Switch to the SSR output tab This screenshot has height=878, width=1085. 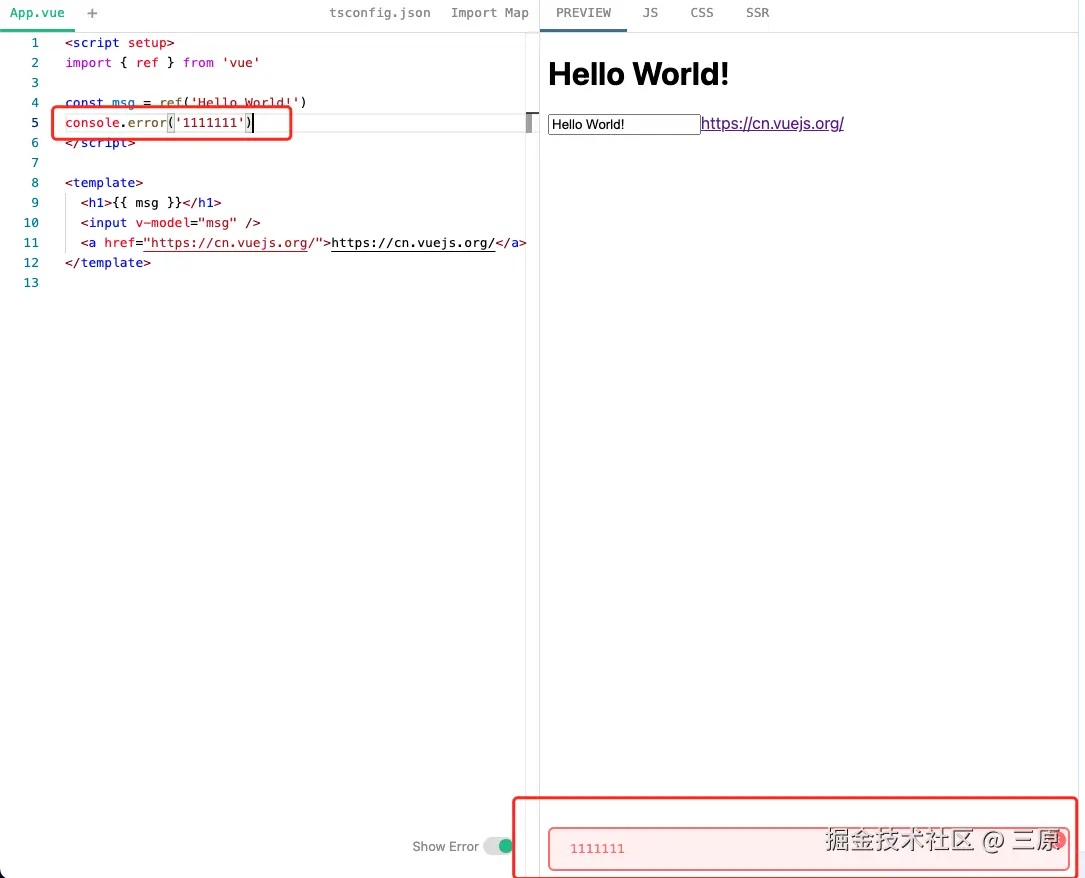[x=757, y=13]
